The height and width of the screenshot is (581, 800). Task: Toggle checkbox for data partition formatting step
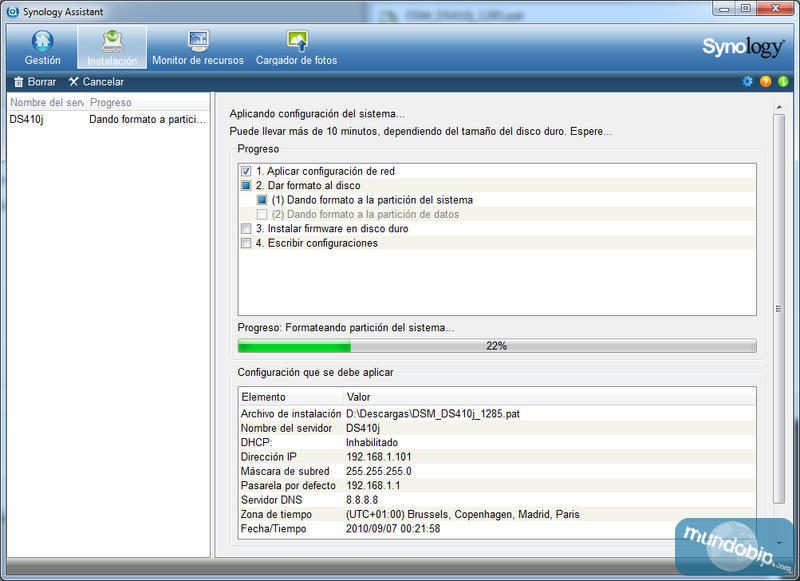click(x=262, y=214)
